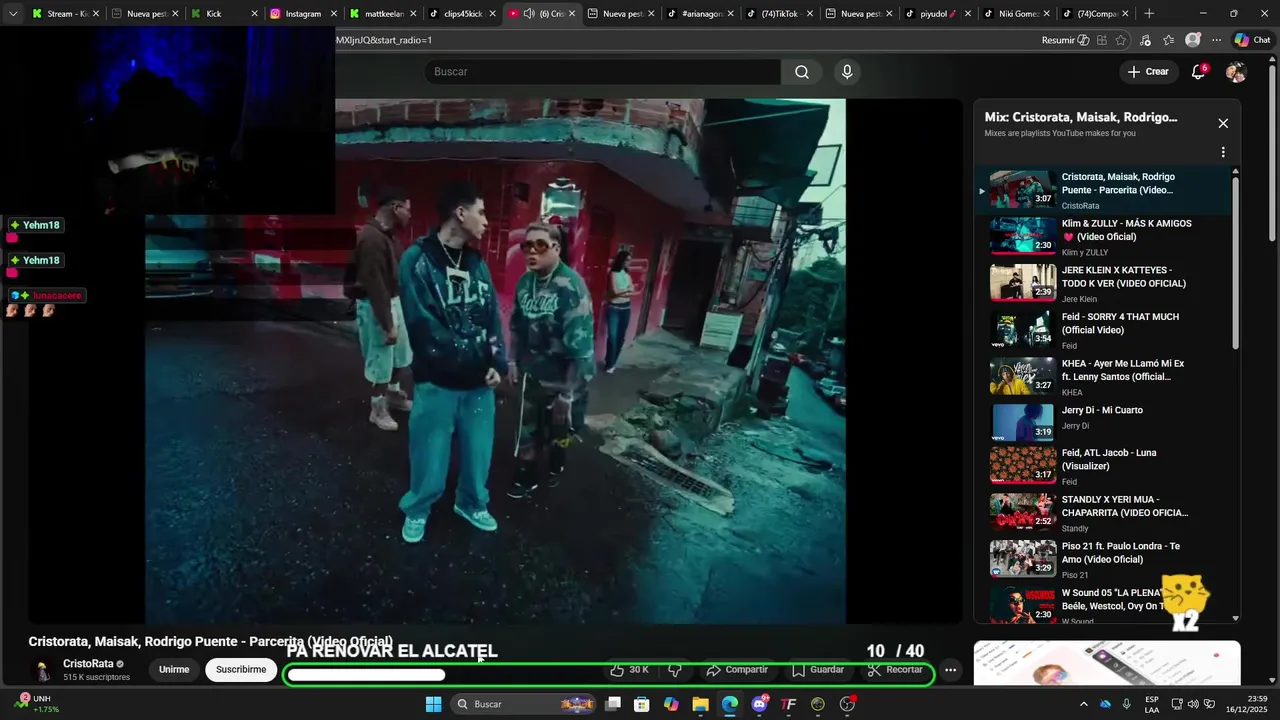Switch to mattkeelan Kick tab
The width and height of the screenshot is (1280, 720).
(383, 14)
